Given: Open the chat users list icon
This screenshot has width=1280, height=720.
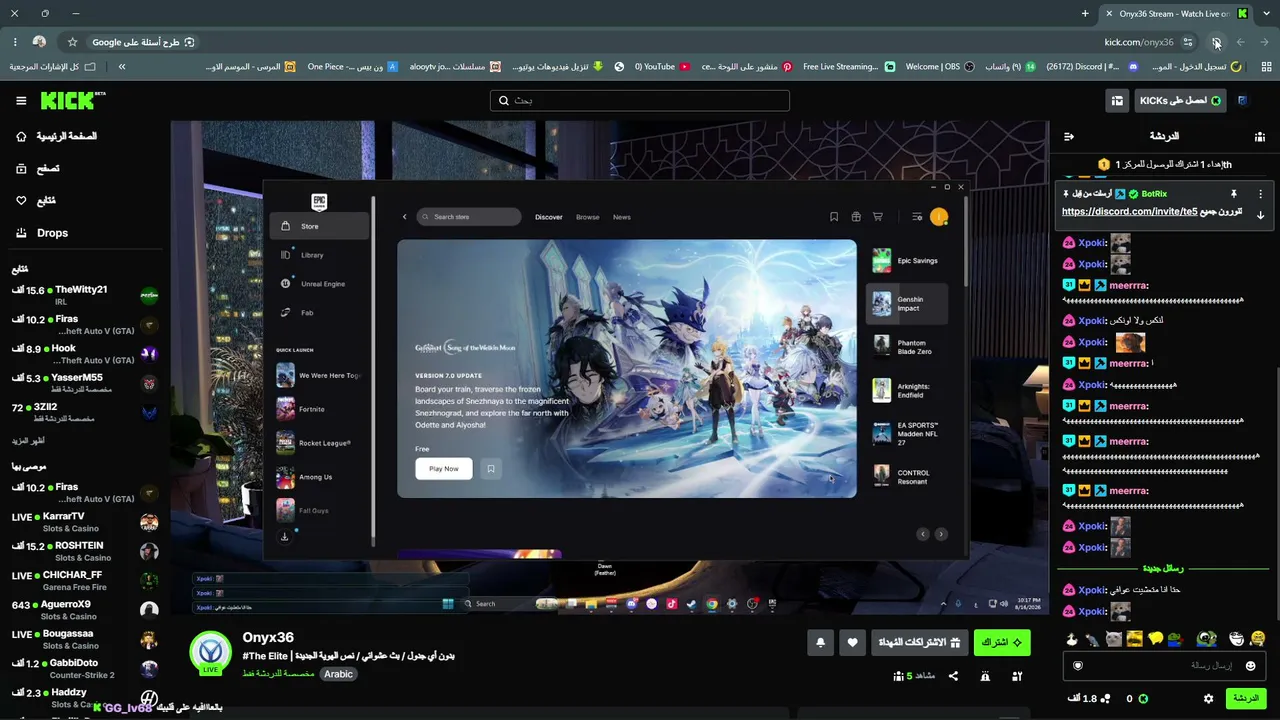Looking at the screenshot, I should click(1260, 136).
